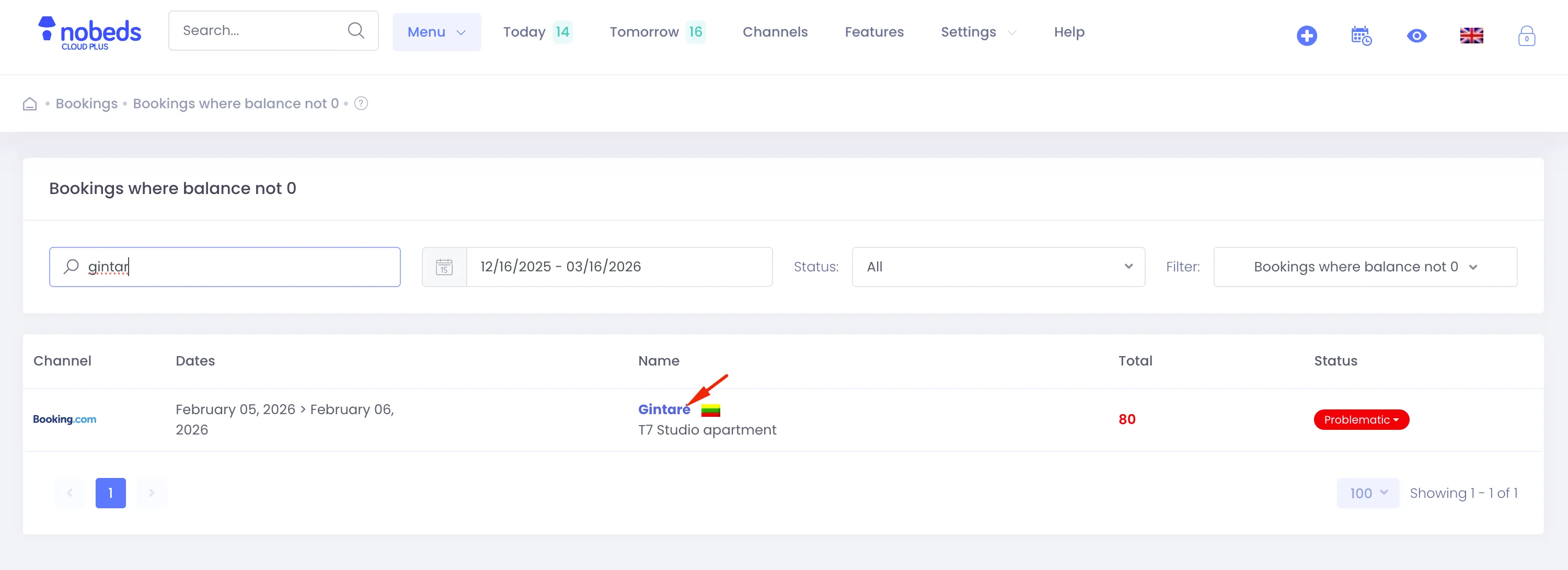Viewport: 1568px width, 570px height.
Task: Click Bookings where balance not 0 breadcrumb
Action: (236, 104)
